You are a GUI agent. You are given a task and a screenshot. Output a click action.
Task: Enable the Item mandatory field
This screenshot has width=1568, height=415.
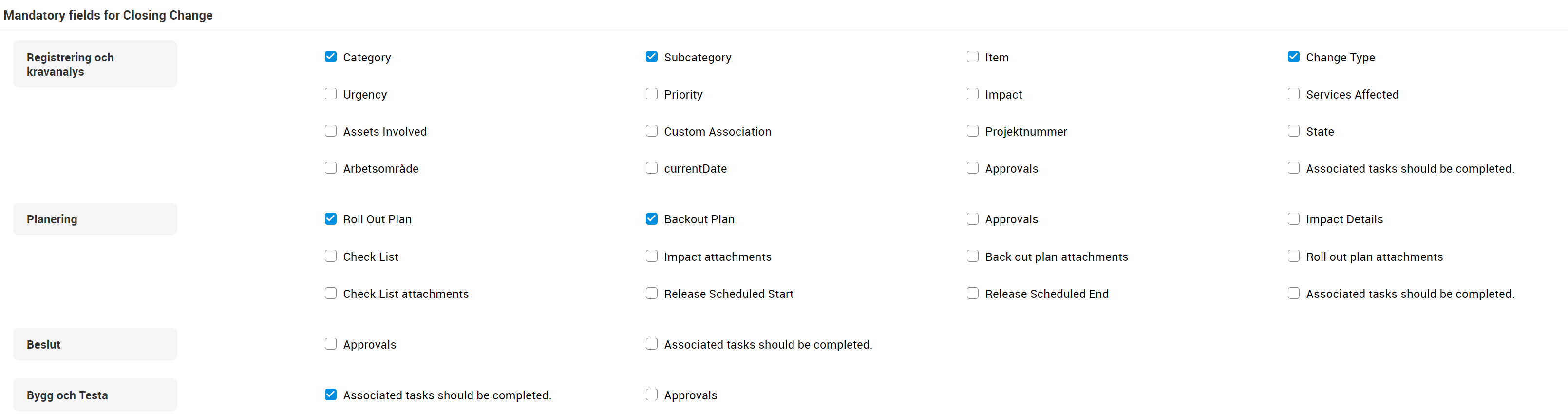tap(972, 57)
